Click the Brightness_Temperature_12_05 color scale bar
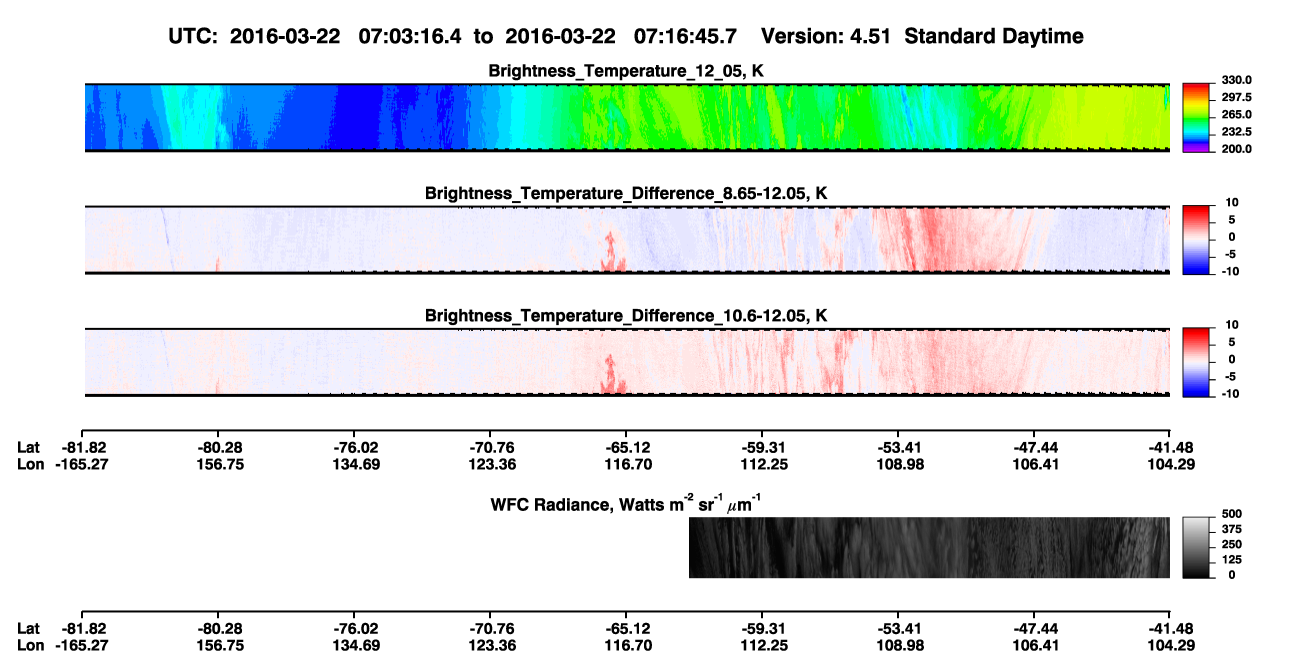The image size is (1300, 667). point(1196,118)
